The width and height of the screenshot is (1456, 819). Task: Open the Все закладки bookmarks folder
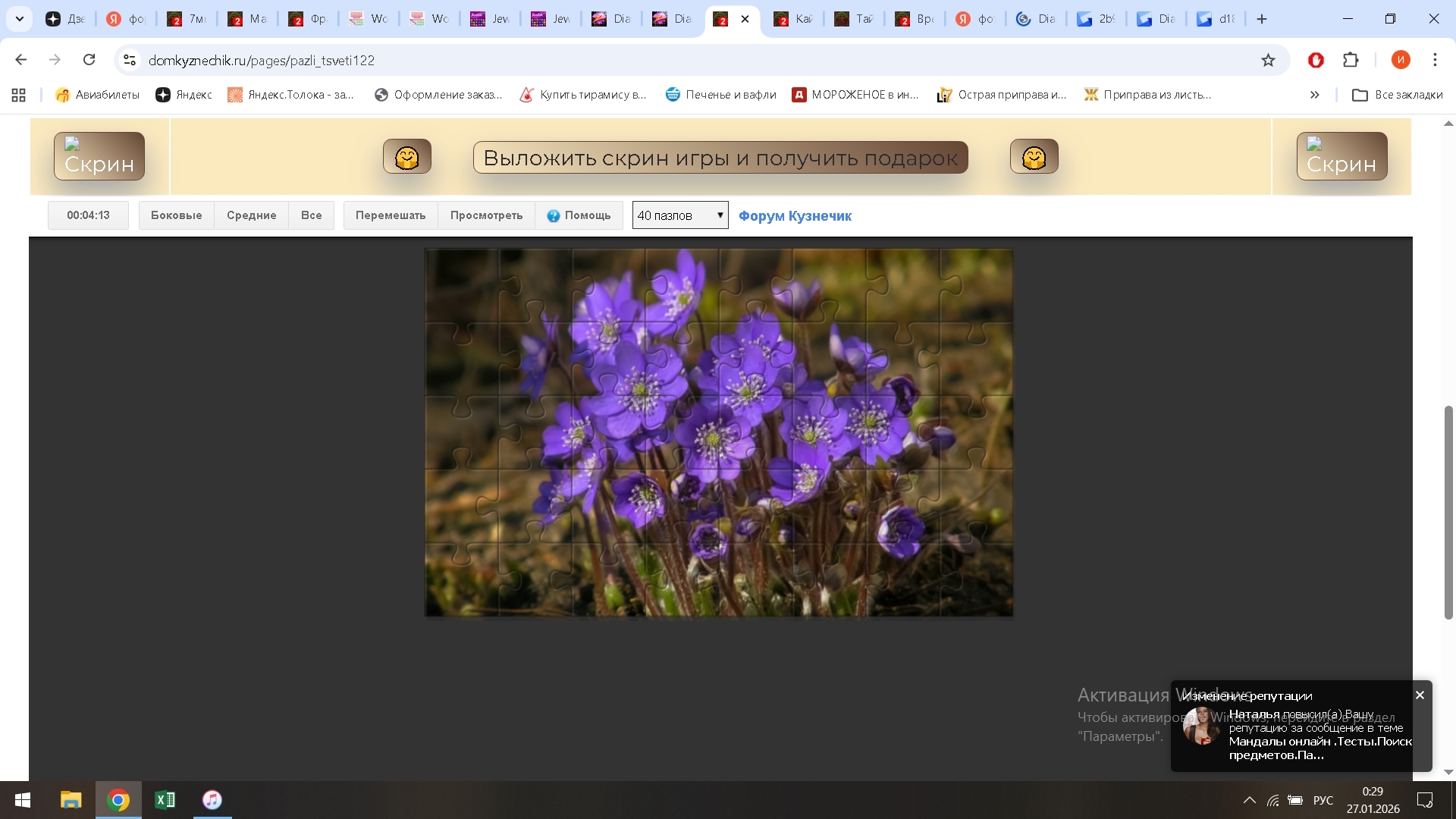point(1398,95)
